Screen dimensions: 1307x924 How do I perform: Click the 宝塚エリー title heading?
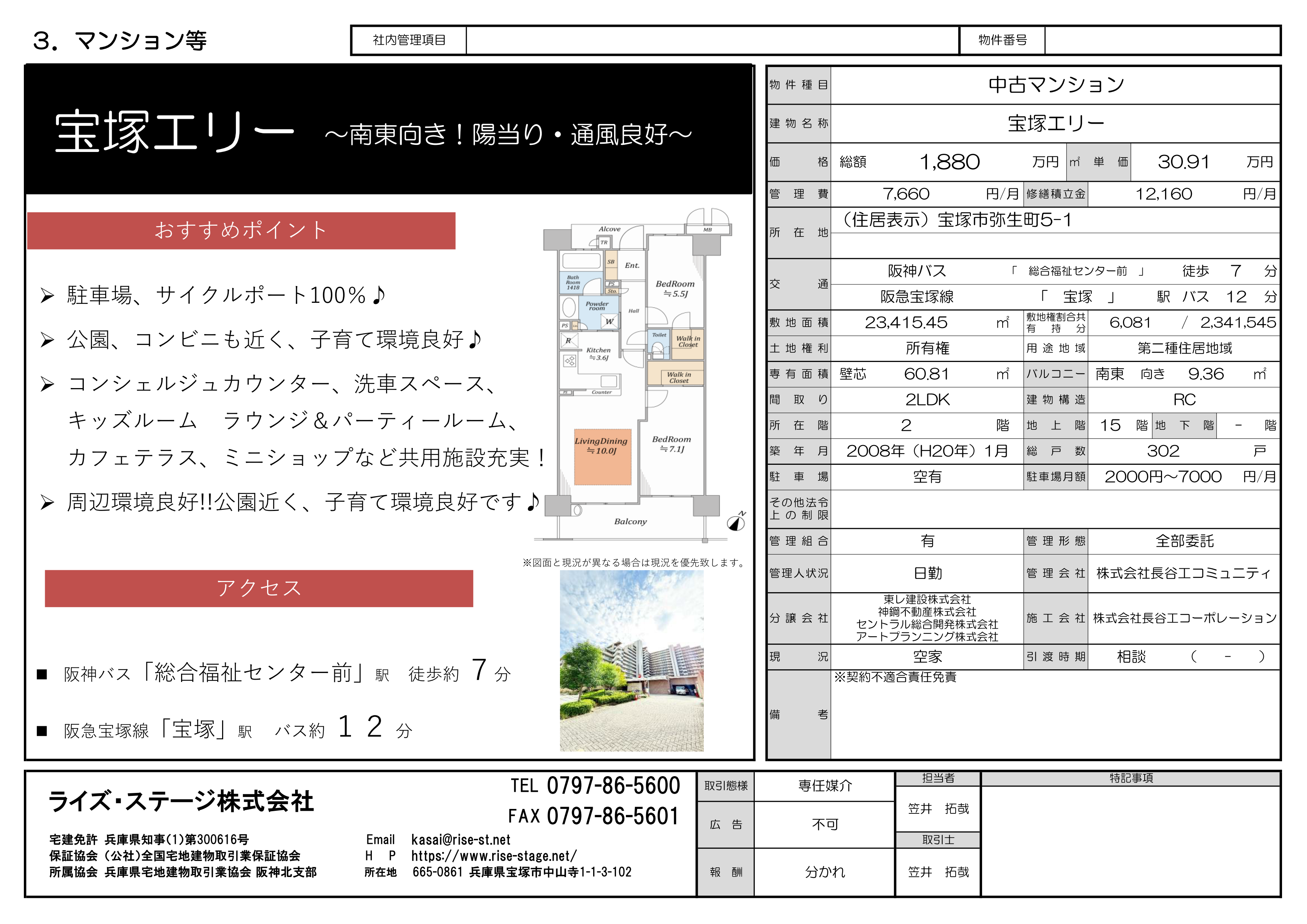coord(174,132)
